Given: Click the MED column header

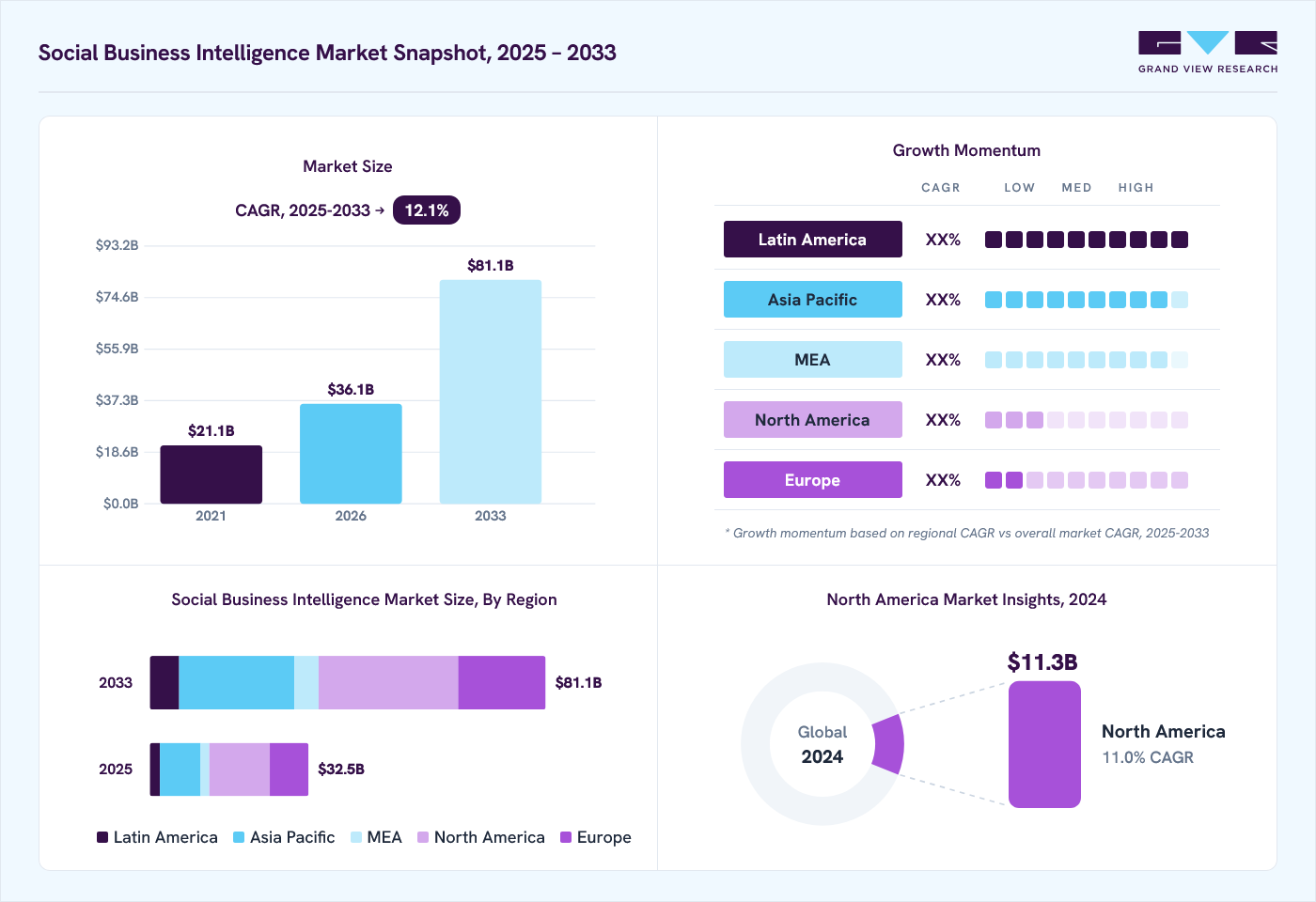Looking at the screenshot, I should 1076,188.
